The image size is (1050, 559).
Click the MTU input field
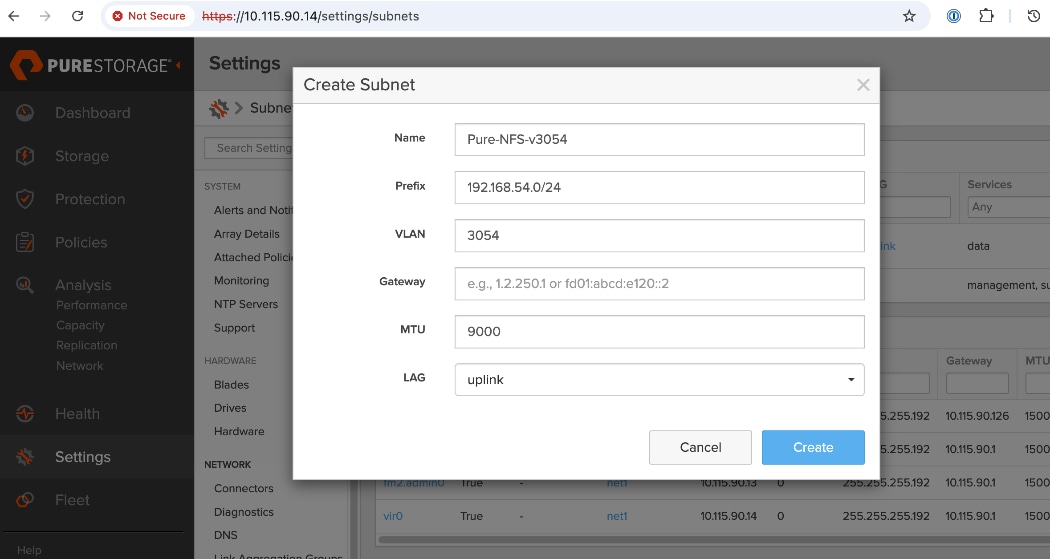pos(660,331)
